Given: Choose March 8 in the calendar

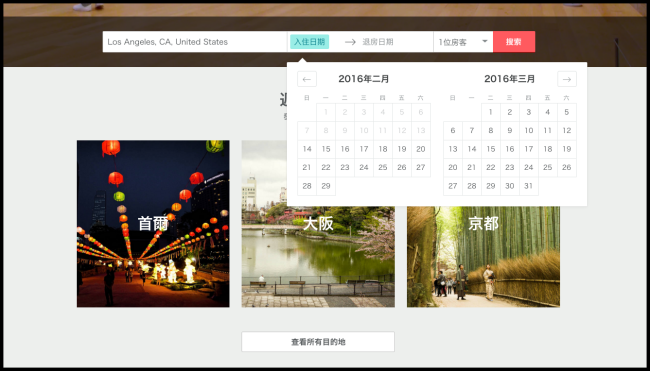Looking at the screenshot, I should coord(491,131).
